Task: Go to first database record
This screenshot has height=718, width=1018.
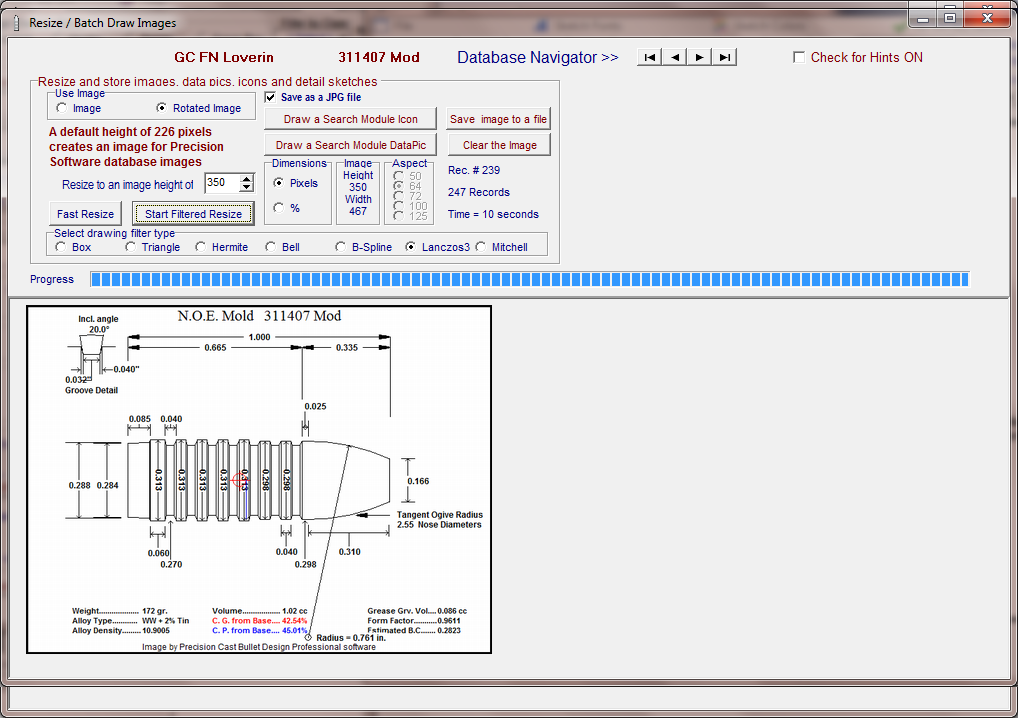Action: 650,57
